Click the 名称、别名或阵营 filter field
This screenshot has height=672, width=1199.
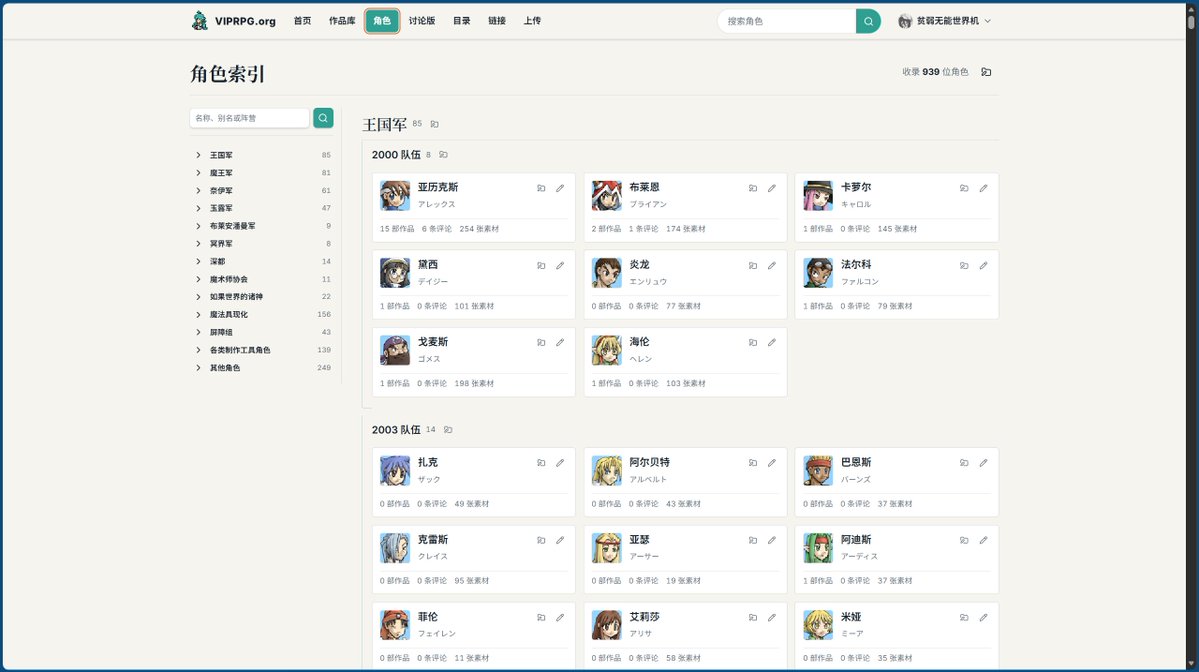point(249,118)
